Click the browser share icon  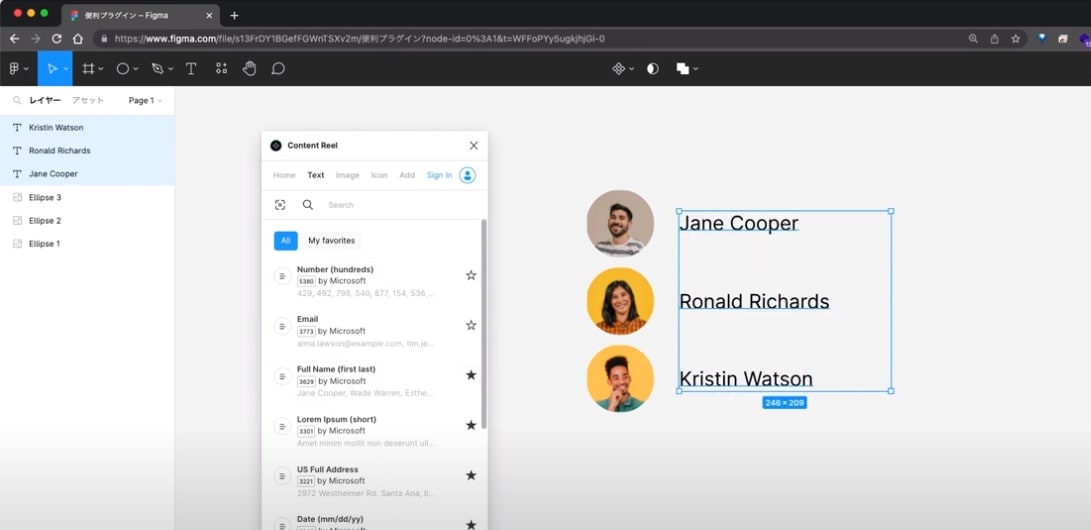pos(994,39)
